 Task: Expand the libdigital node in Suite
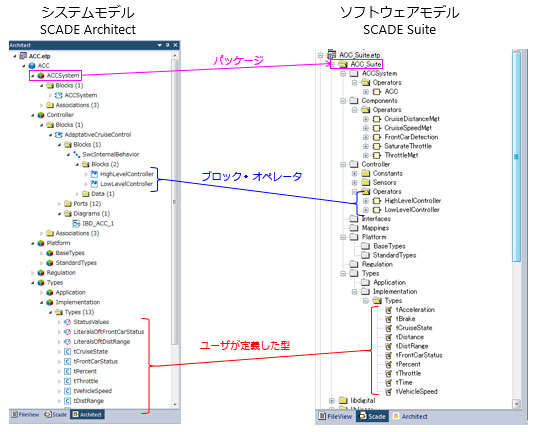point(332,401)
